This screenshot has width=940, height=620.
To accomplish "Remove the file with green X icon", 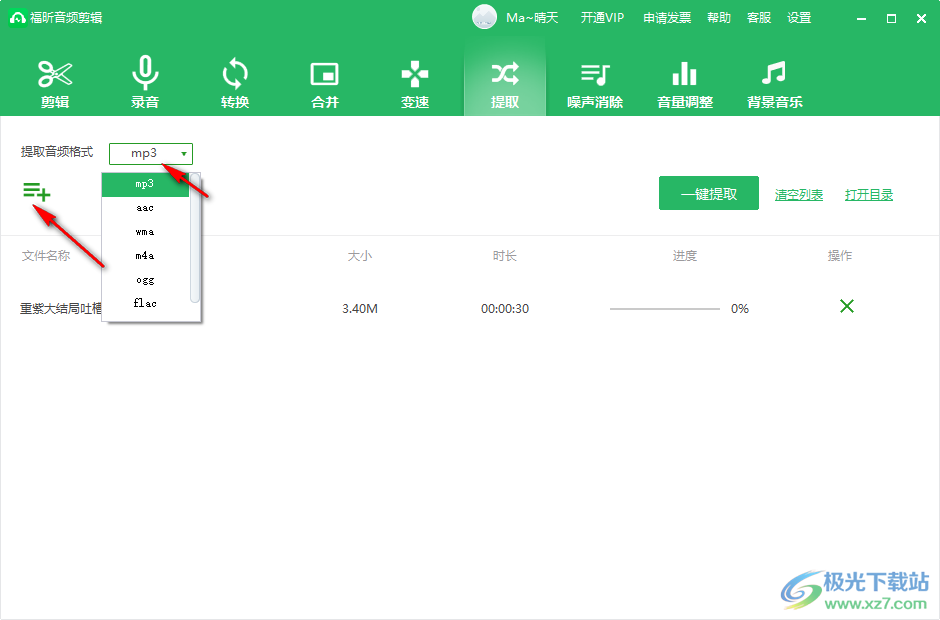I will 846,306.
